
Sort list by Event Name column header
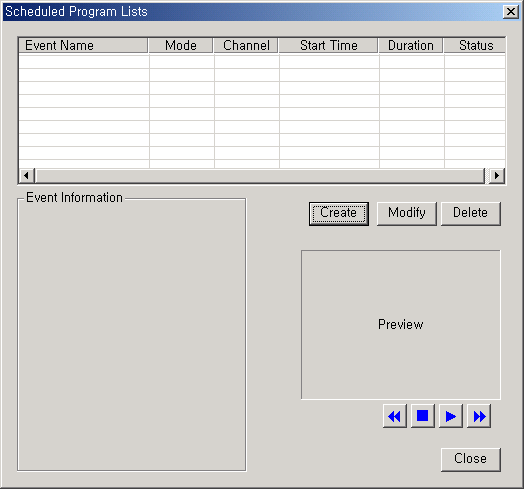coord(83,45)
